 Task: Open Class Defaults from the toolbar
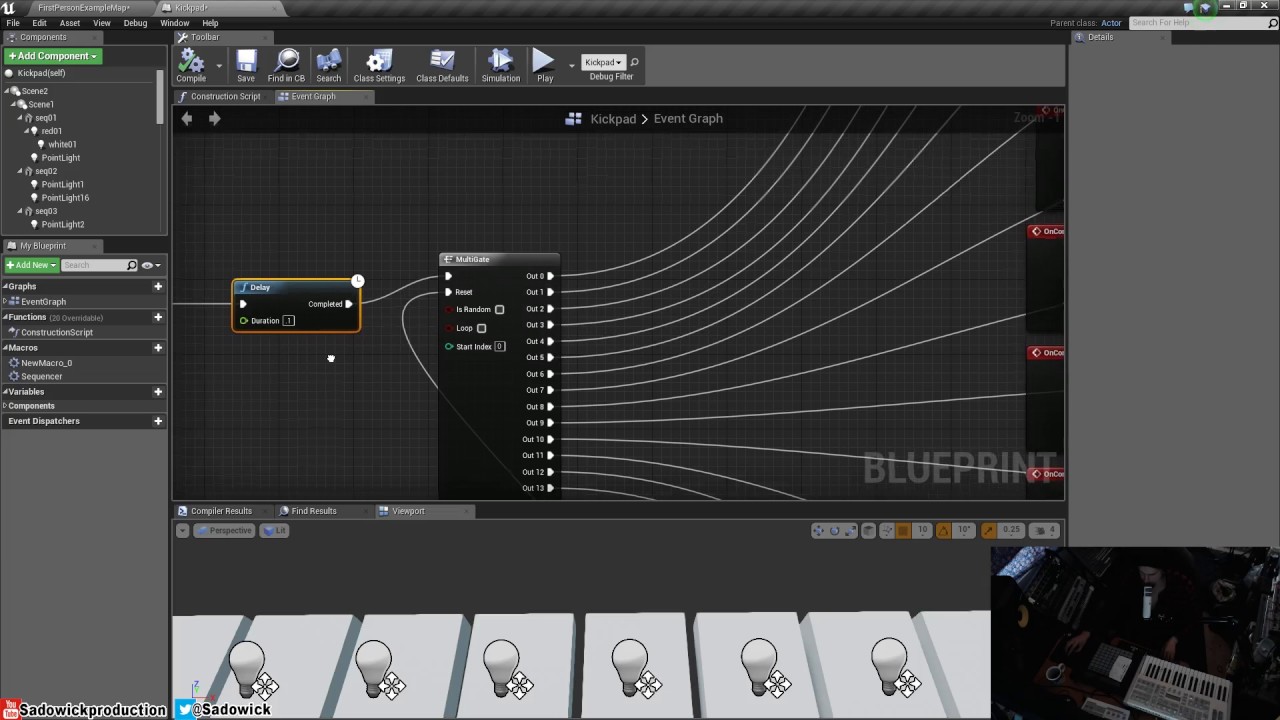pyautogui.click(x=442, y=63)
